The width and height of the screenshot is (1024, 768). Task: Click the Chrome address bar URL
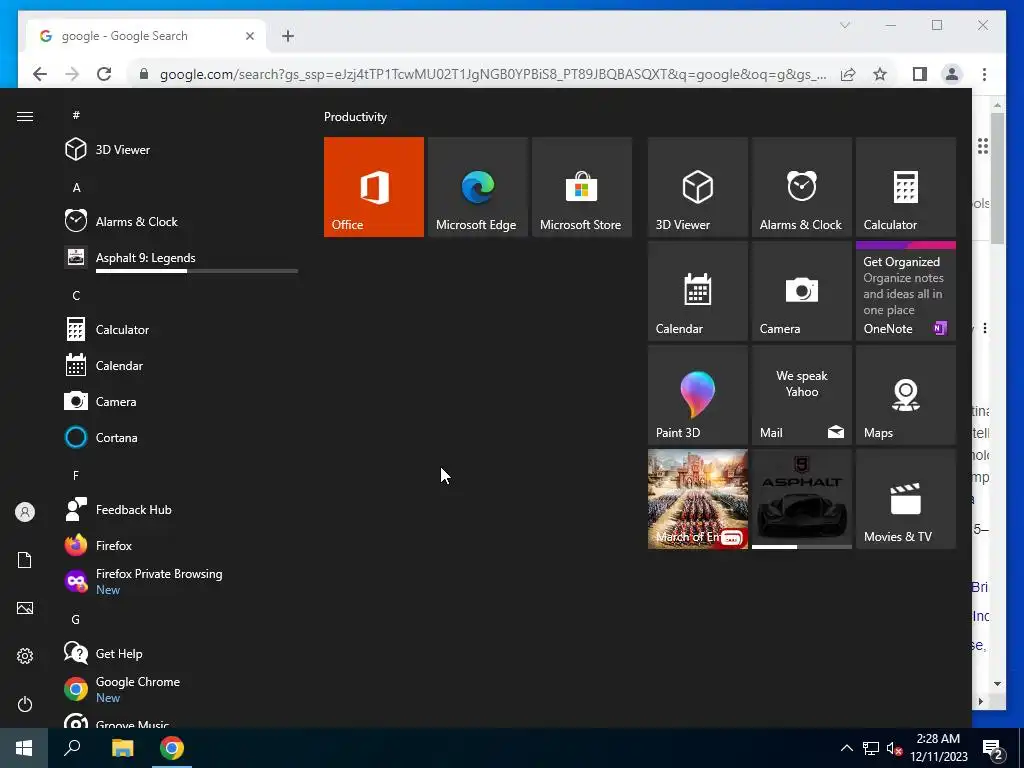point(493,74)
